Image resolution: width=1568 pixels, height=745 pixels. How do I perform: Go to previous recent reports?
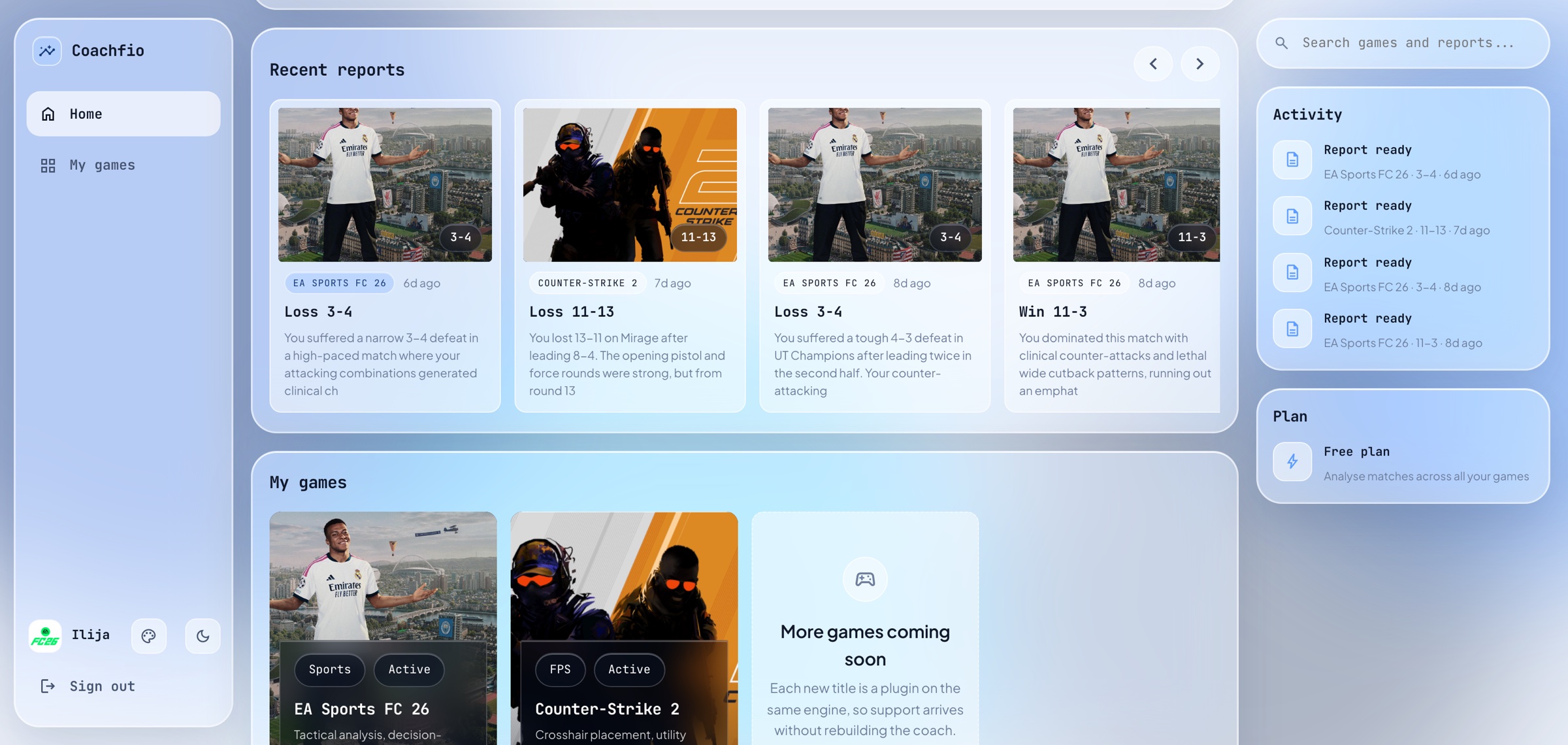[1153, 64]
